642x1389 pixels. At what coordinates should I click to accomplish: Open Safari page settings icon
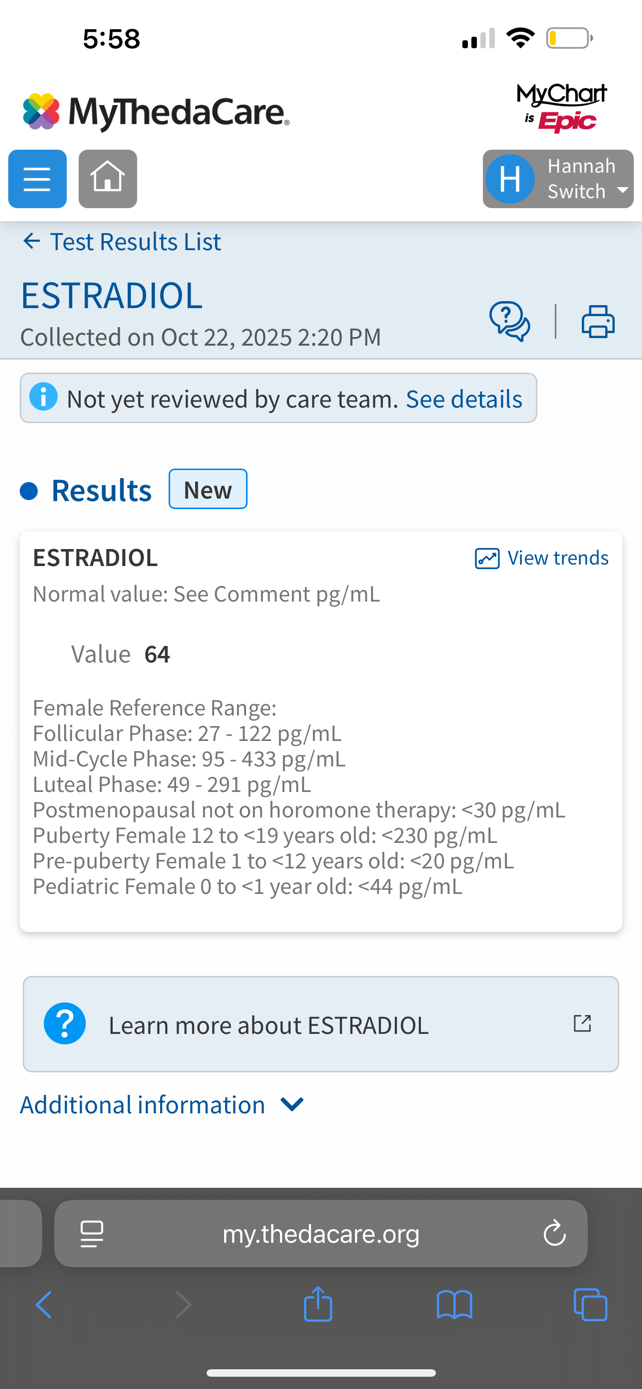click(x=92, y=1234)
